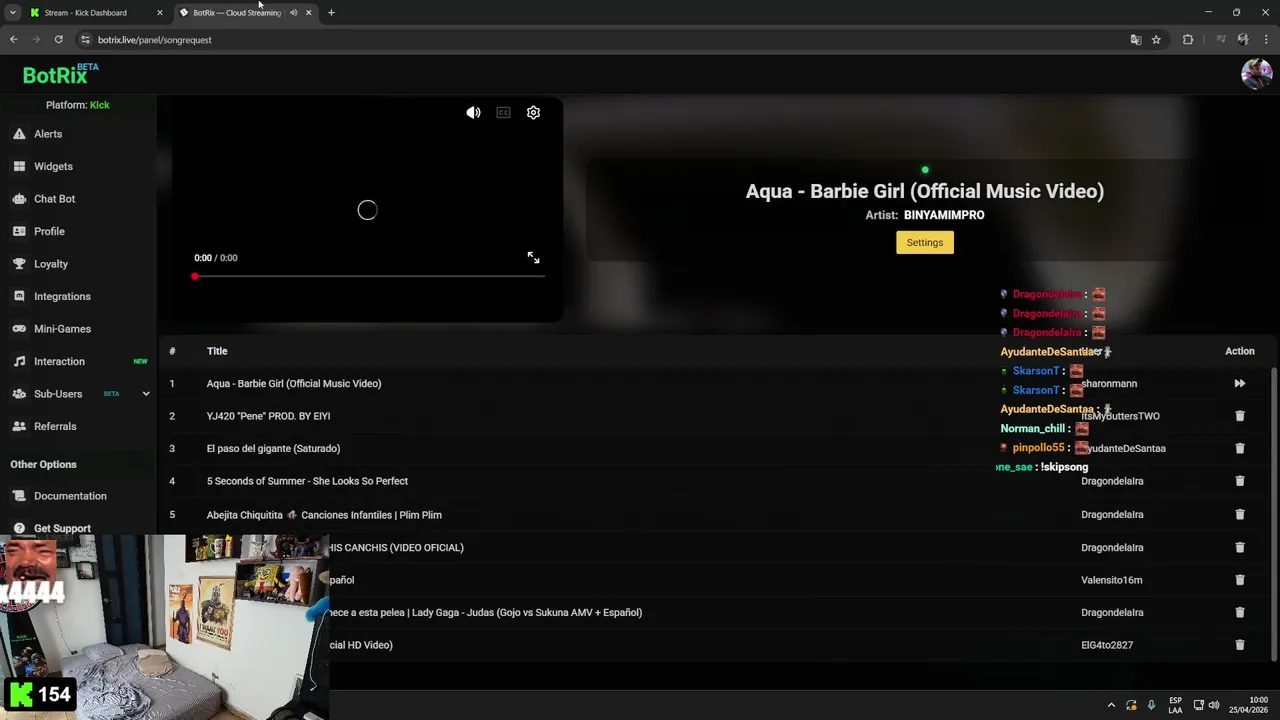Delete El paso del gigante request
Image resolution: width=1280 pixels, height=720 pixels.
pos(1239,449)
